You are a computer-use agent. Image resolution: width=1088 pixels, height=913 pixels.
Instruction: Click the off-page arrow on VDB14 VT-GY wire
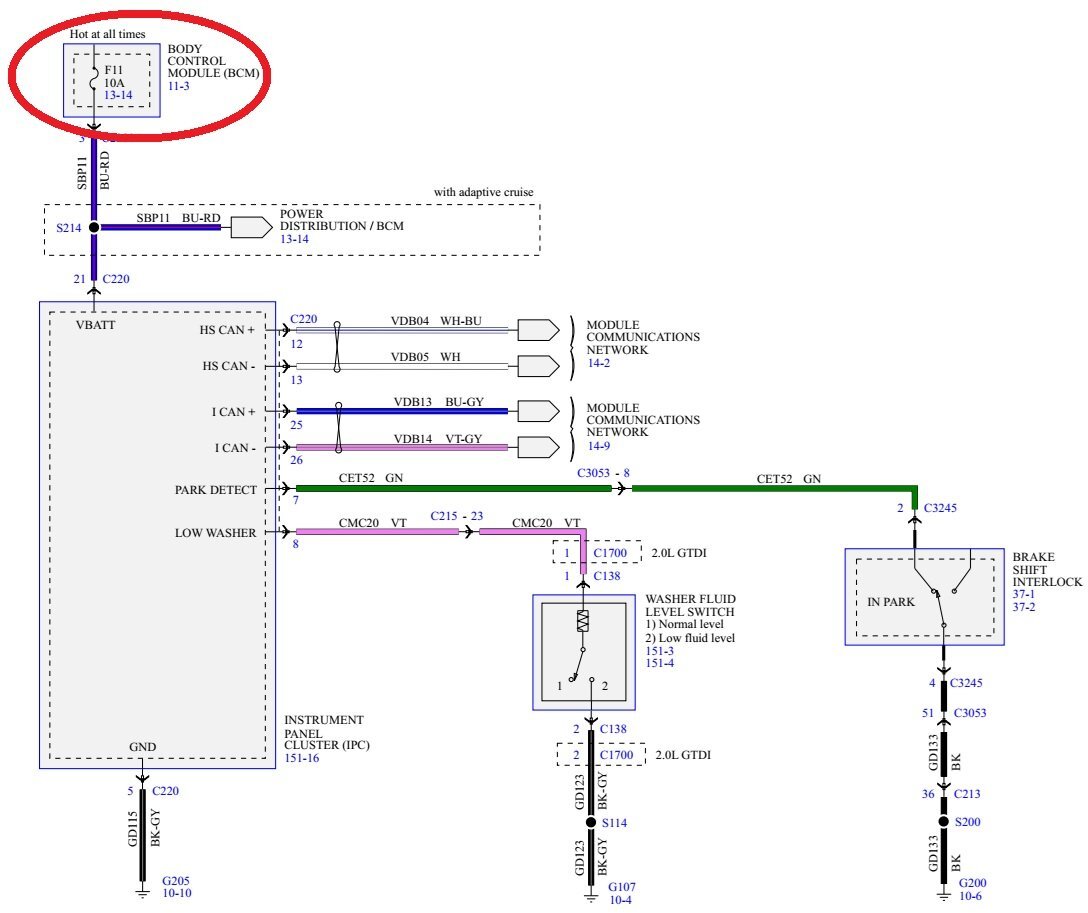click(538, 447)
